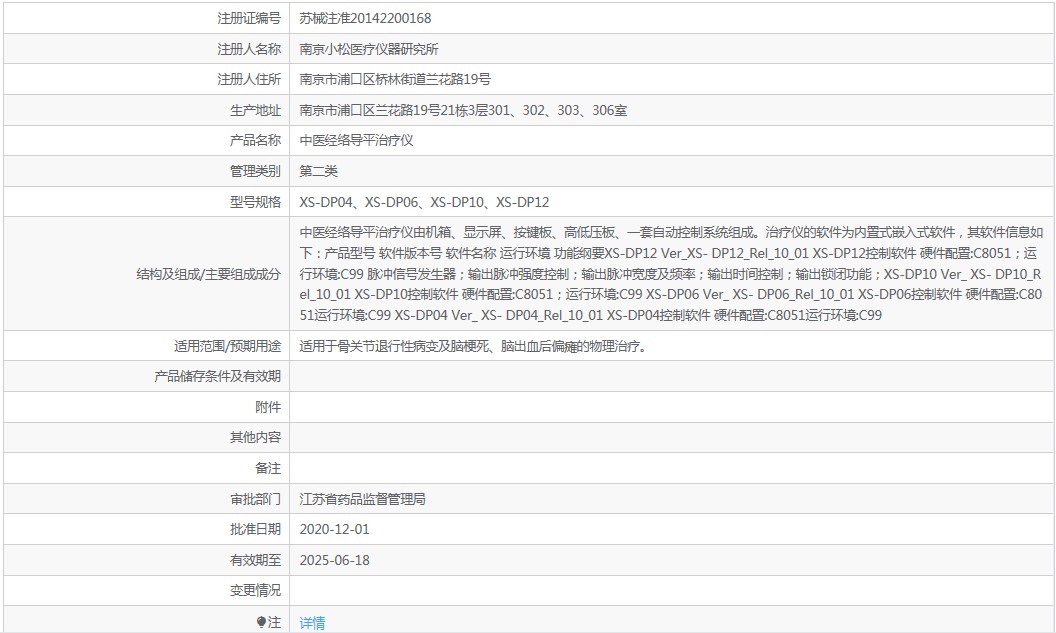1056x633 pixels.
Task: Click the 审批部门 label
Action: pyautogui.click(x=255, y=499)
